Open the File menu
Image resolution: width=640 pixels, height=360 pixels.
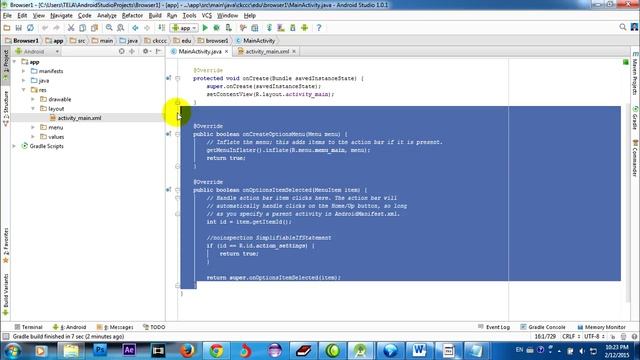[x=7, y=16]
